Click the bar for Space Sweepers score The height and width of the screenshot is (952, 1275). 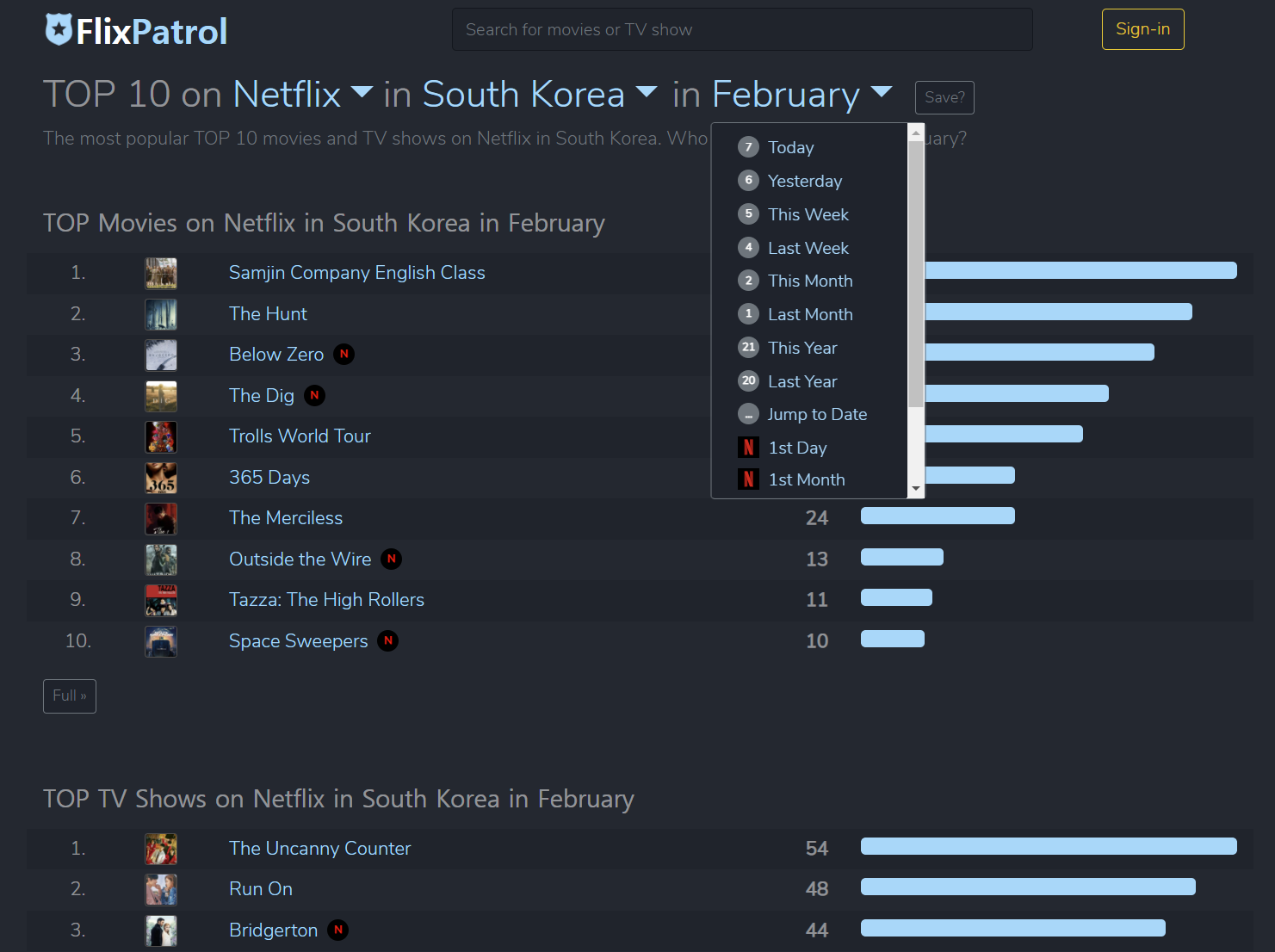tap(893, 639)
